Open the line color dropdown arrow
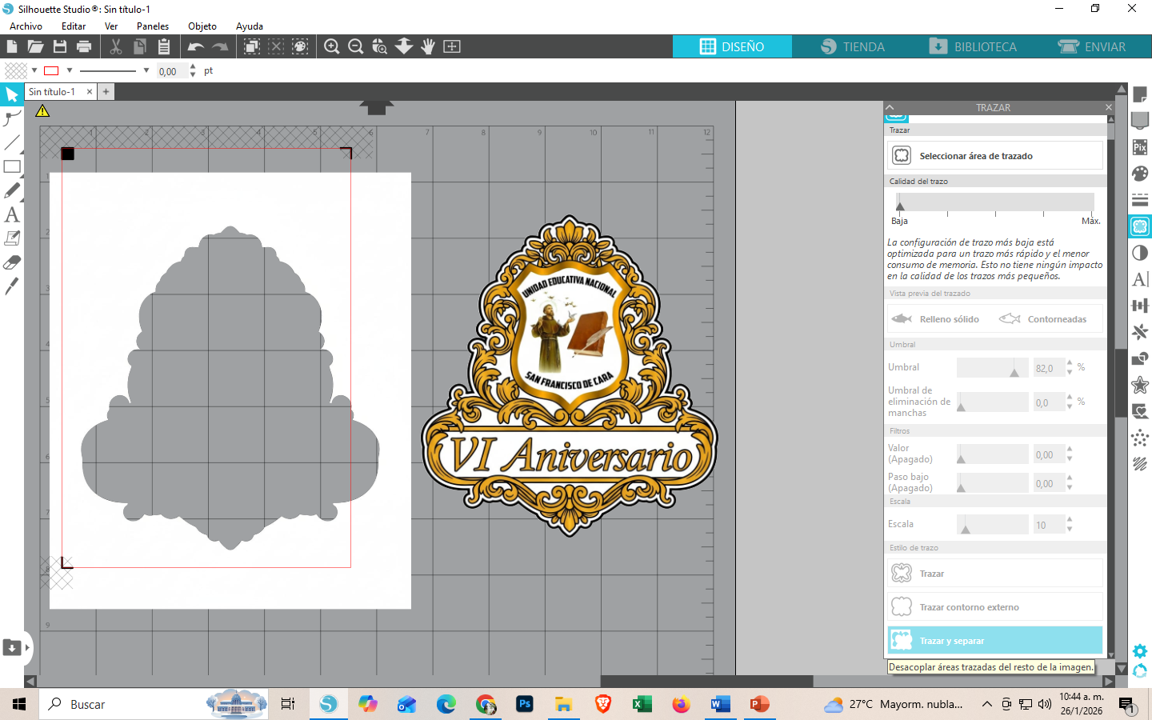 [x=69, y=71]
